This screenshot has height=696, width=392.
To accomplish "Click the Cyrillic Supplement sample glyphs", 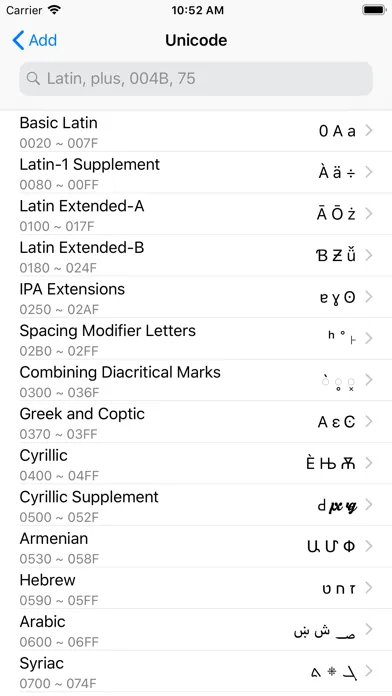I will point(337,505).
